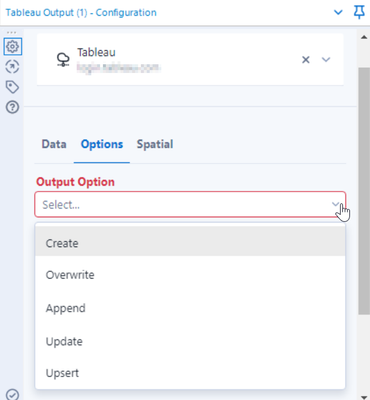This screenshot has width=370, height=400.
Task: Open the Annotation tag icon in sidebar
Action: 13,87
